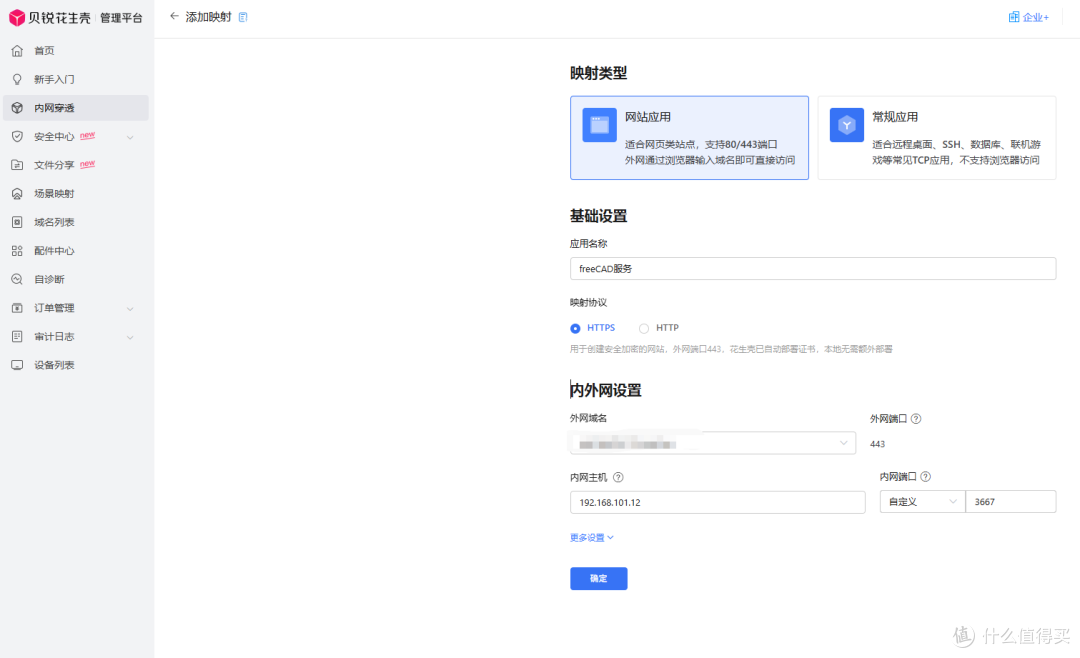Image resolution: width=1080 pixels, height=658 pixels.
Task: Open the 自定义 internal port type dropdown
Action: coord(922,502)
